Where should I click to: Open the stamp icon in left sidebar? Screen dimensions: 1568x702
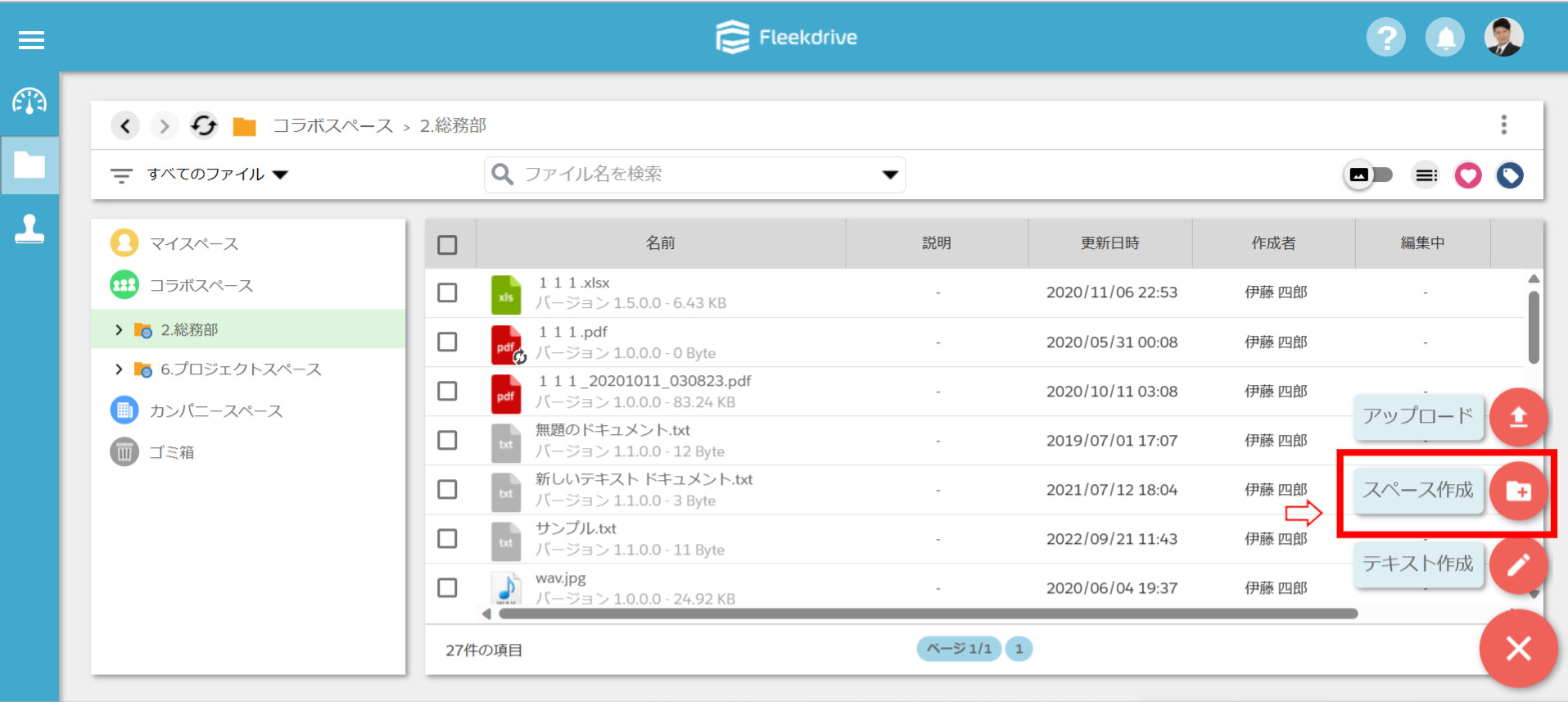pyautogui.click(x=29, y=229)
